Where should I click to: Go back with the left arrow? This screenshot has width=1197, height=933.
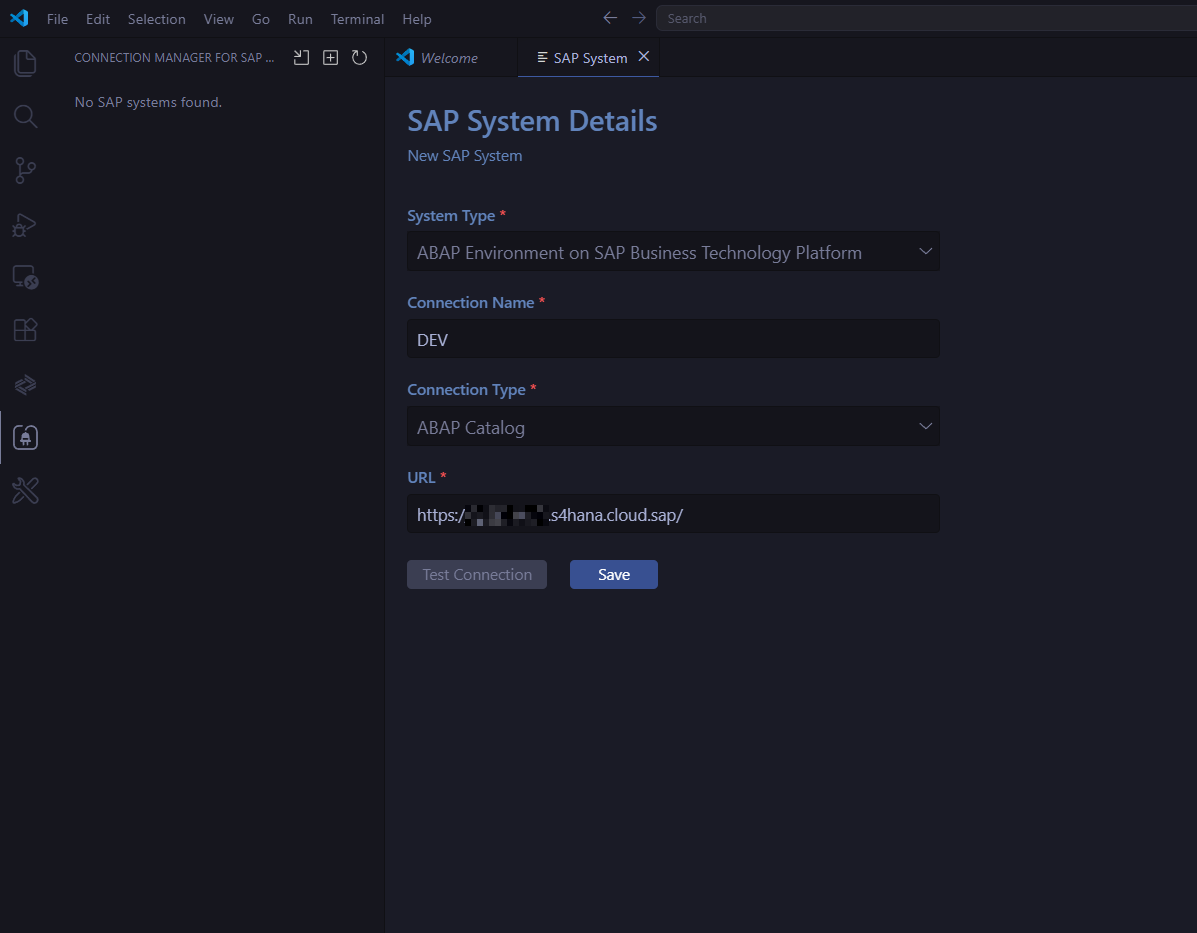[610, 18]
